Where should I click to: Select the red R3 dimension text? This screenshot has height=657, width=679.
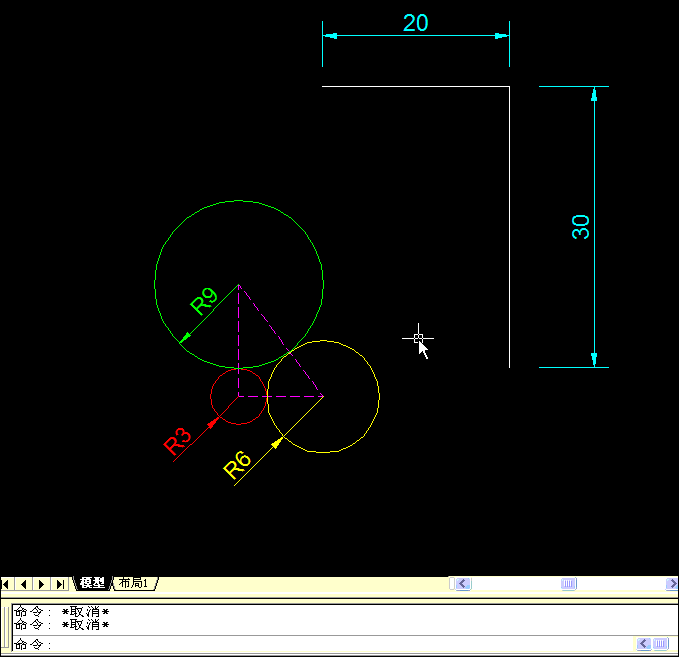178,442
